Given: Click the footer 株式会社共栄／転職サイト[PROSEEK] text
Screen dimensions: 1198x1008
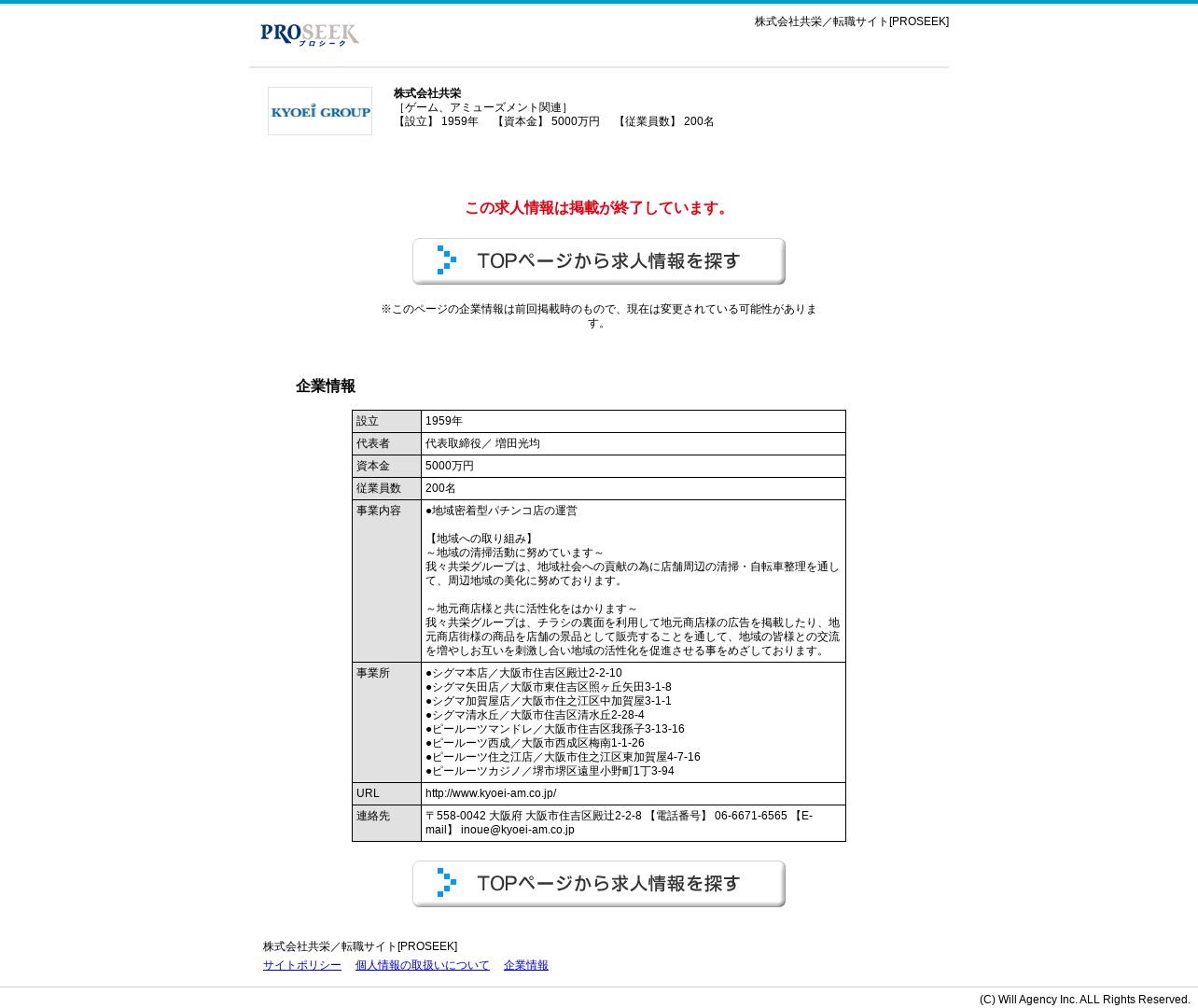Looking at the screenshot, I should (x=360, y=946).
